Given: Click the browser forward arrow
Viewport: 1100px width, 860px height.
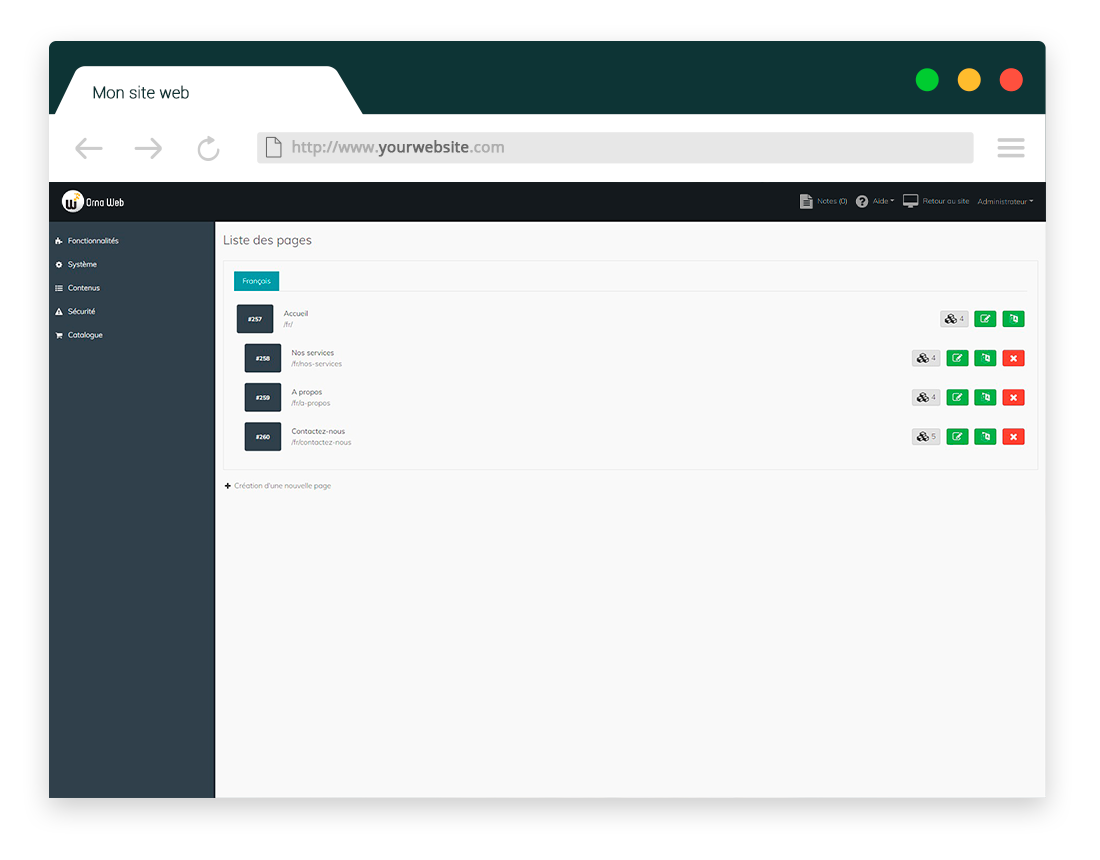Looking at the screenshot, I should point(148,148).
